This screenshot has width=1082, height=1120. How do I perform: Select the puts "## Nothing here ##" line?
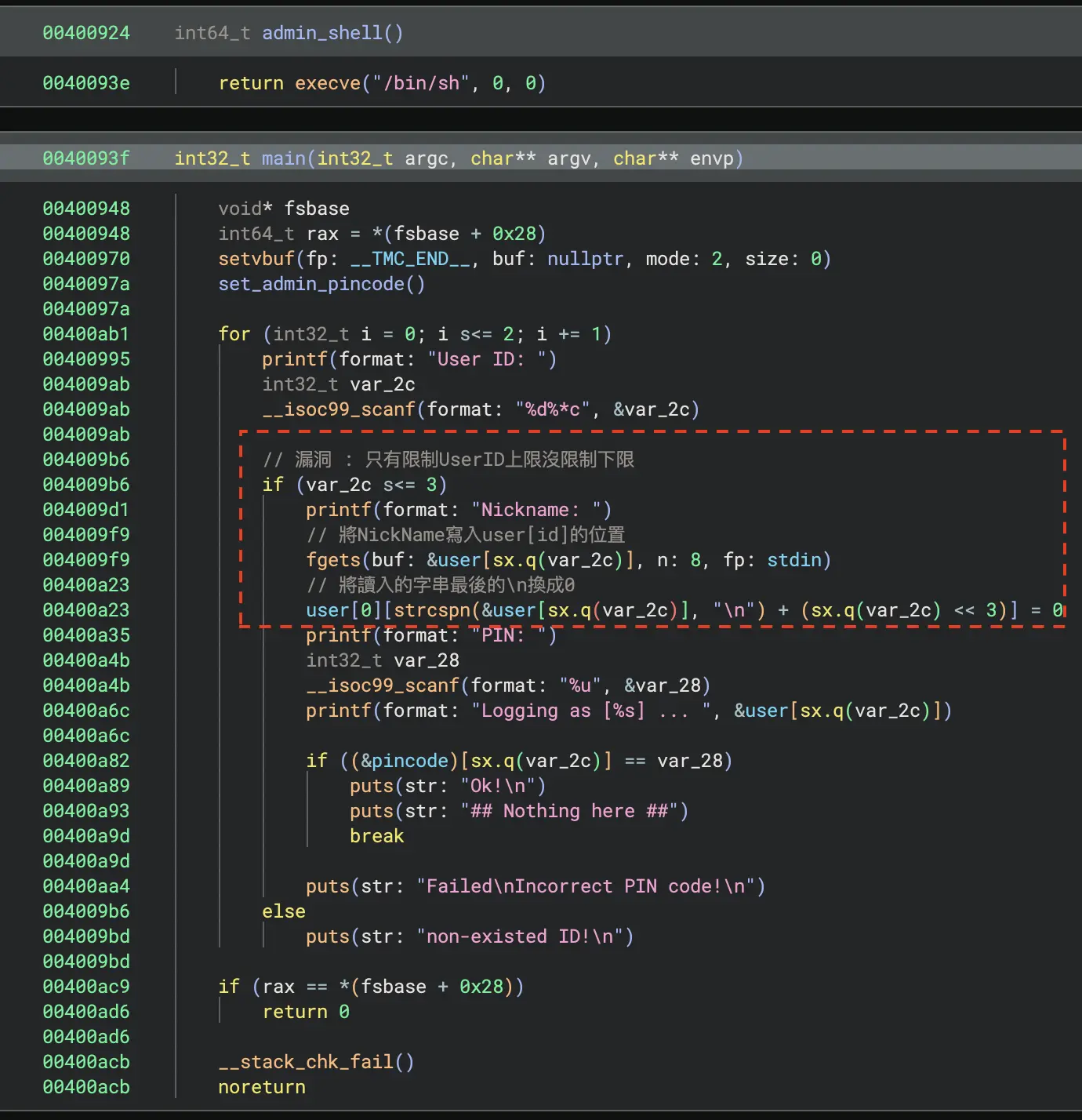pyautogui.click(x=519, y=811)
